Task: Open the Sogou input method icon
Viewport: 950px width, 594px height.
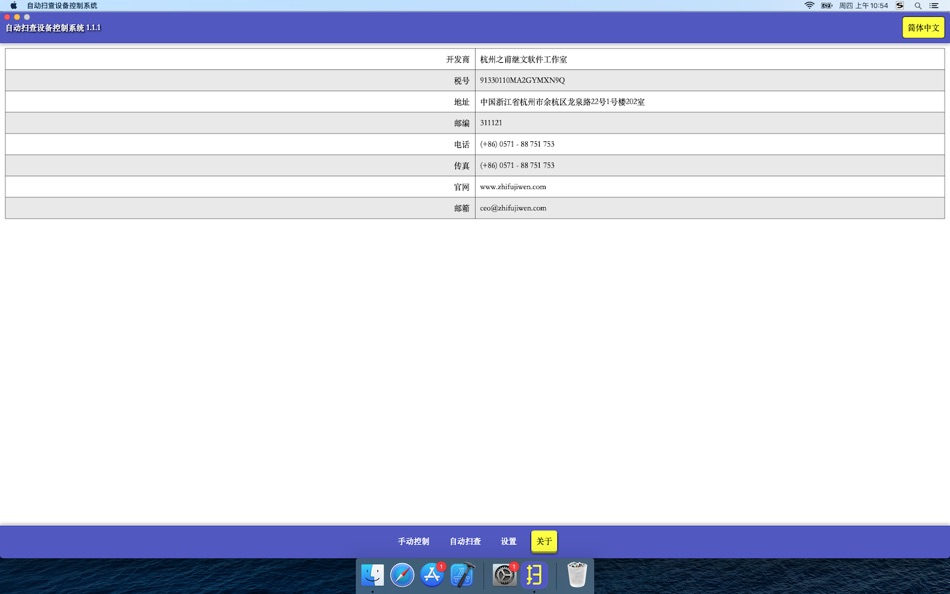Action: [x=900, y=5]
